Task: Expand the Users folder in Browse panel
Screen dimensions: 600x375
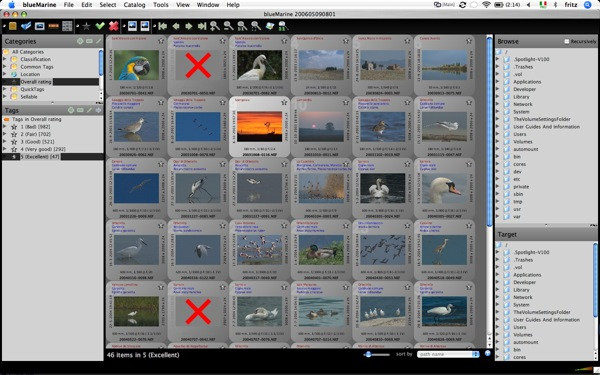Action: (x=497, y=134)
